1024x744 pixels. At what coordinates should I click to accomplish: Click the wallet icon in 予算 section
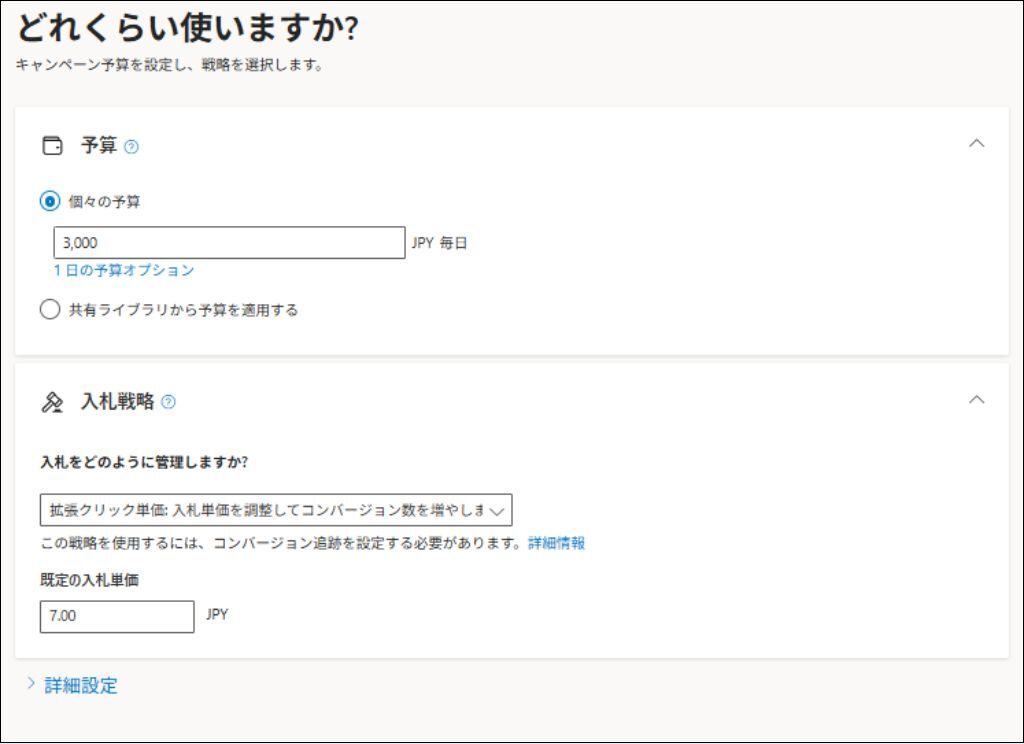52,146
